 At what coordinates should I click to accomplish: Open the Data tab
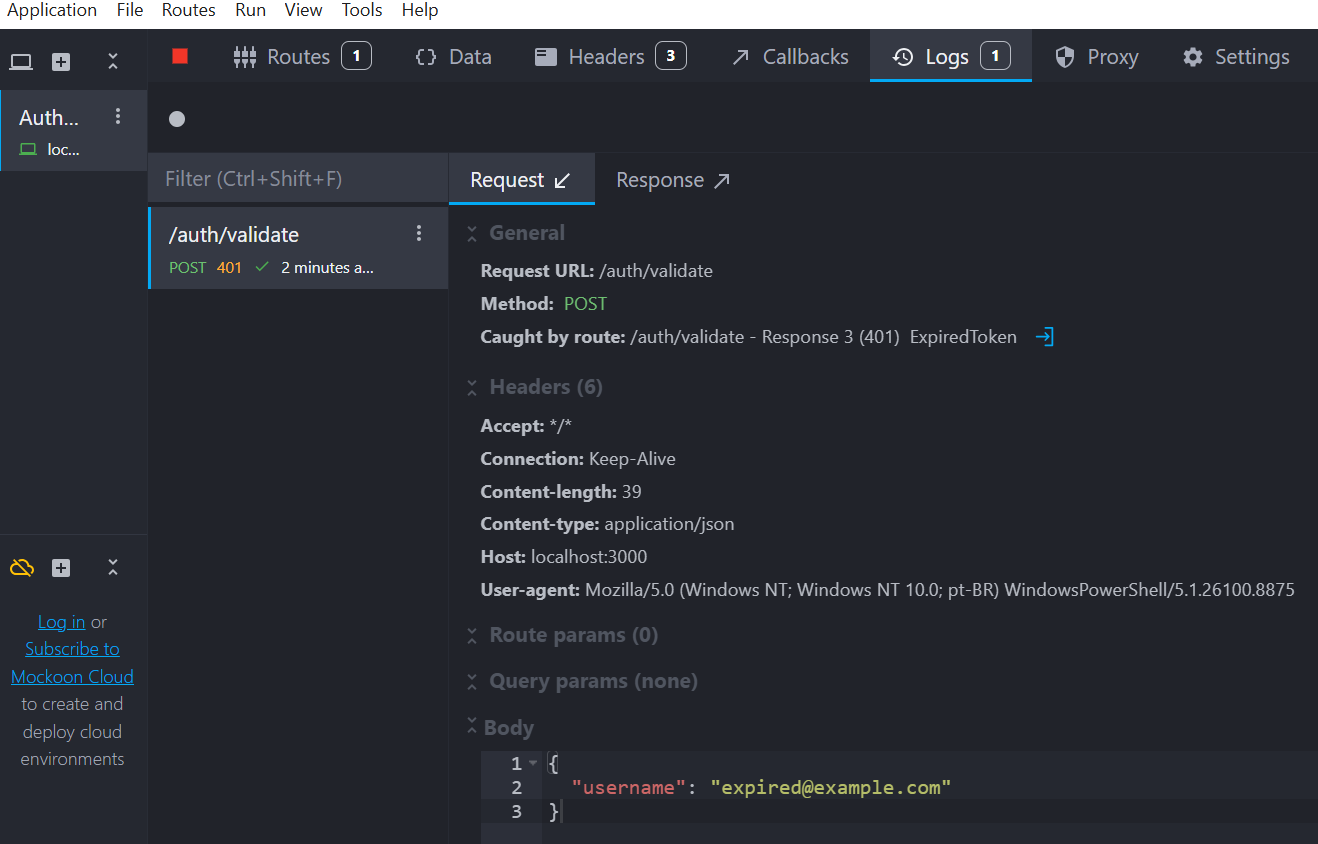(x=453, y=56)
